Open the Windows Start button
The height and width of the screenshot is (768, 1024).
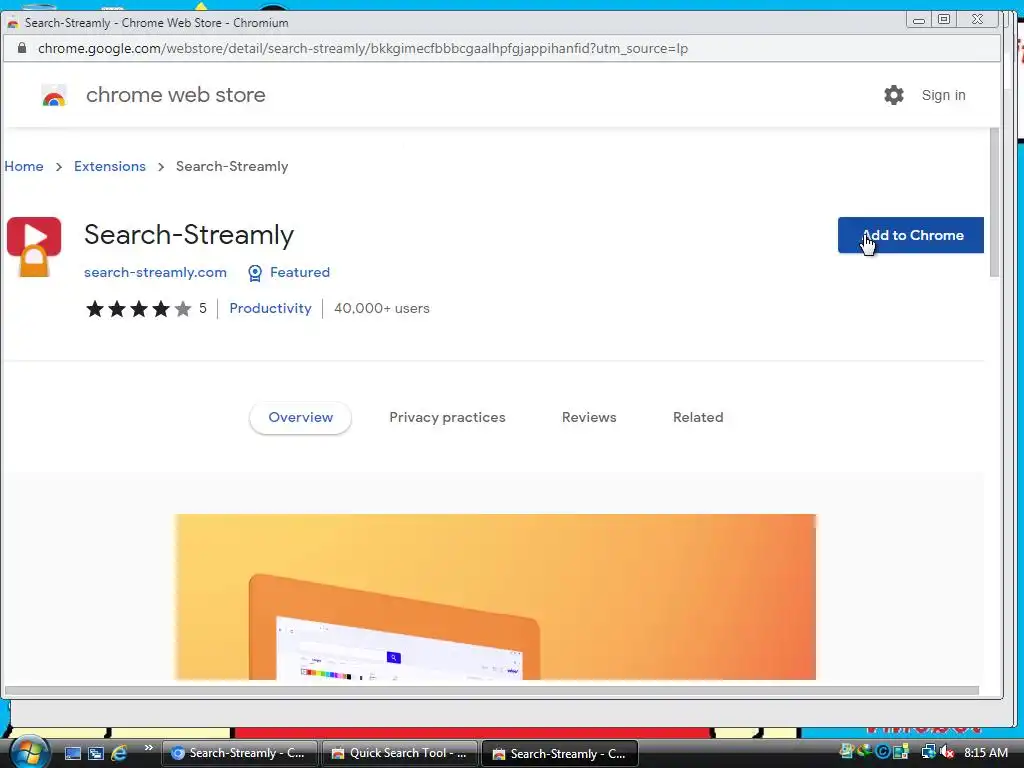(29, 752)
